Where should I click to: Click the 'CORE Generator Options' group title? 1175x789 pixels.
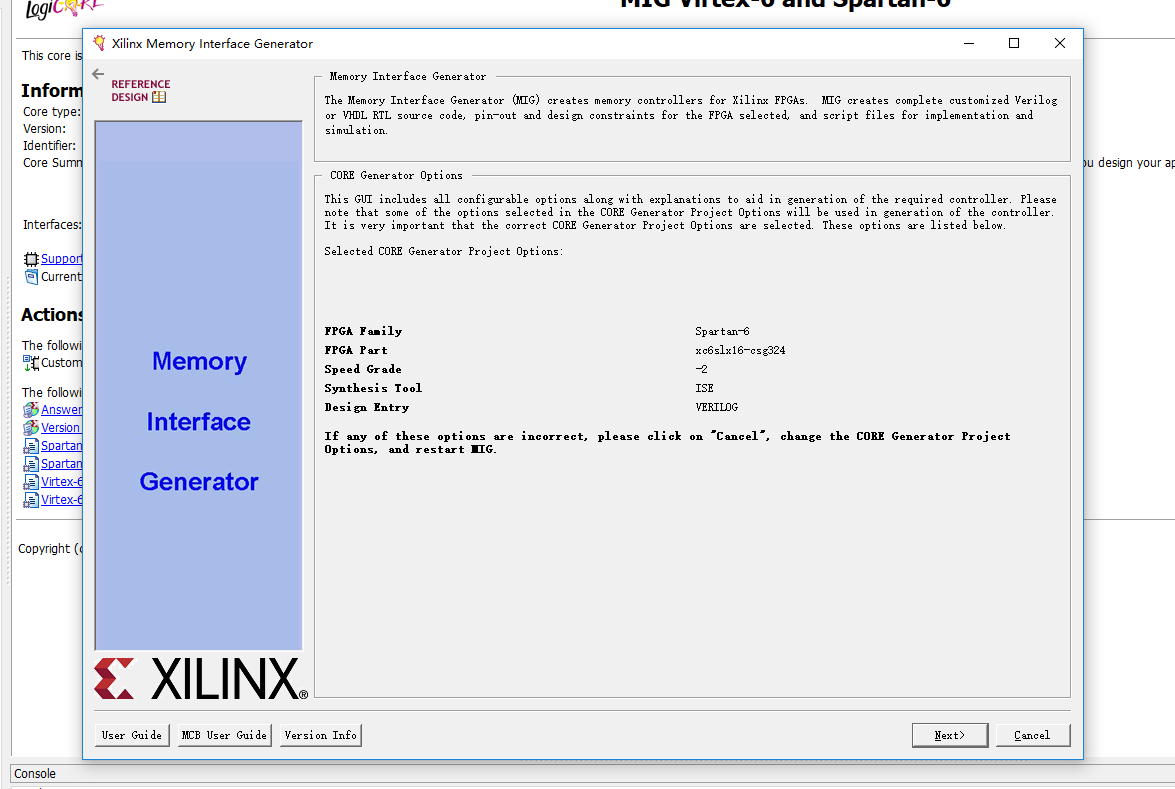396,175
